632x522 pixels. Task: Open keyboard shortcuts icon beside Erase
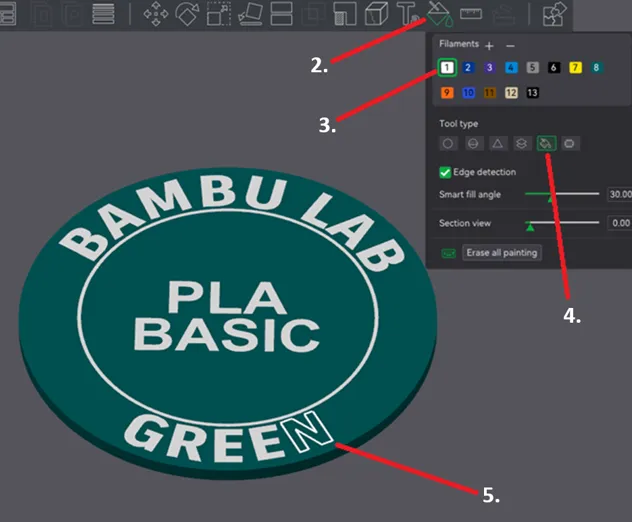(x=449, y=253)
